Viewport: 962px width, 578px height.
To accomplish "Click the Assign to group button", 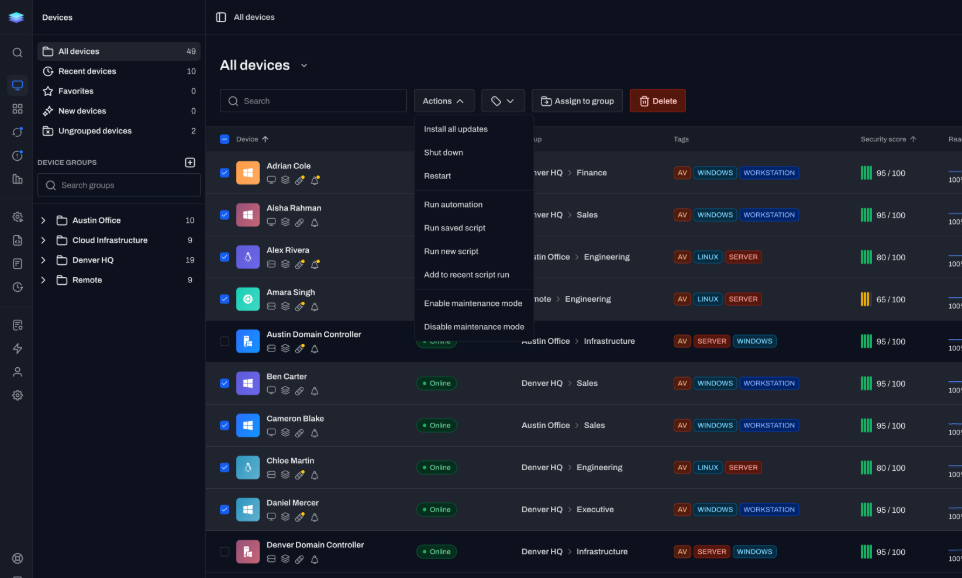I will (x=577, y=101).
